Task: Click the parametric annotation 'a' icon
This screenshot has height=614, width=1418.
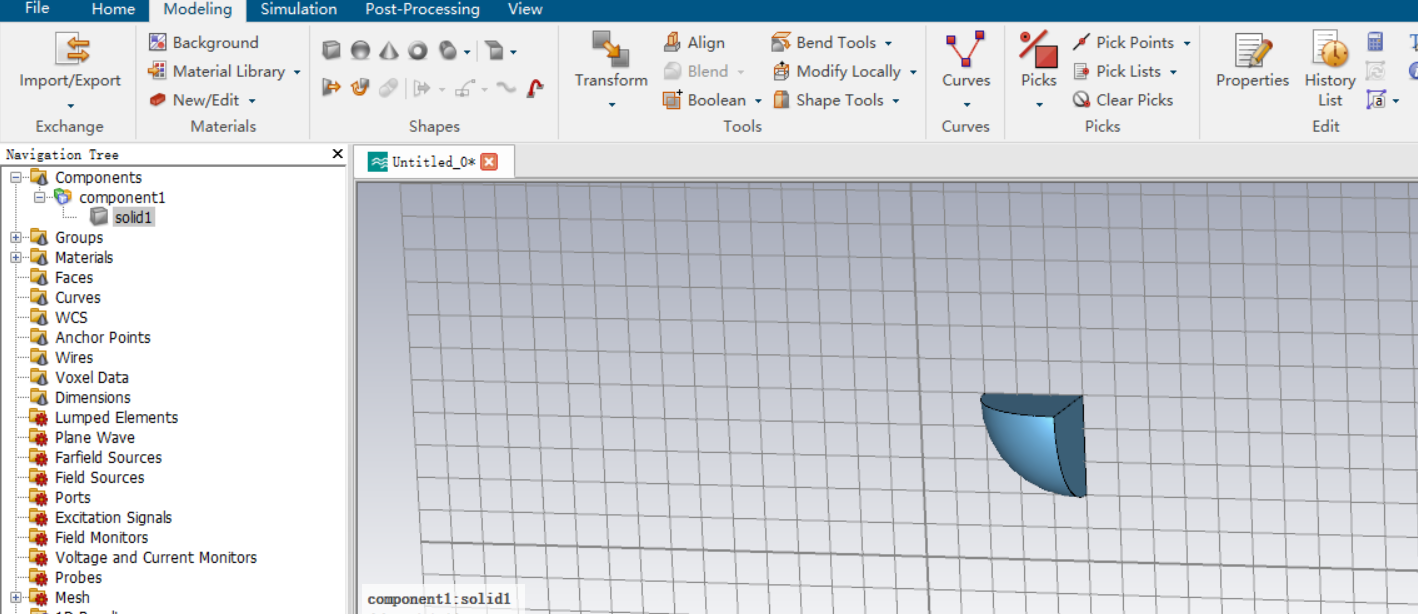Action: tap(1375, 99)
